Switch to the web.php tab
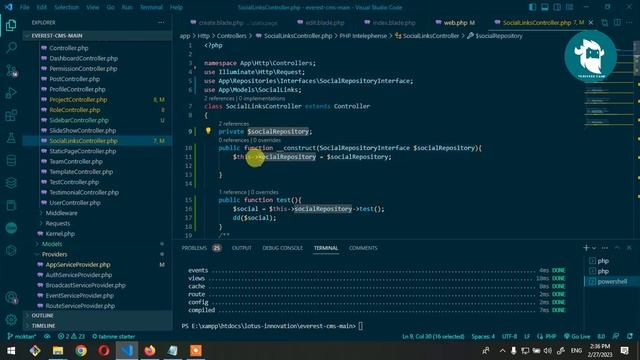Viewport: 640px width, 360px height. [455, 22]
